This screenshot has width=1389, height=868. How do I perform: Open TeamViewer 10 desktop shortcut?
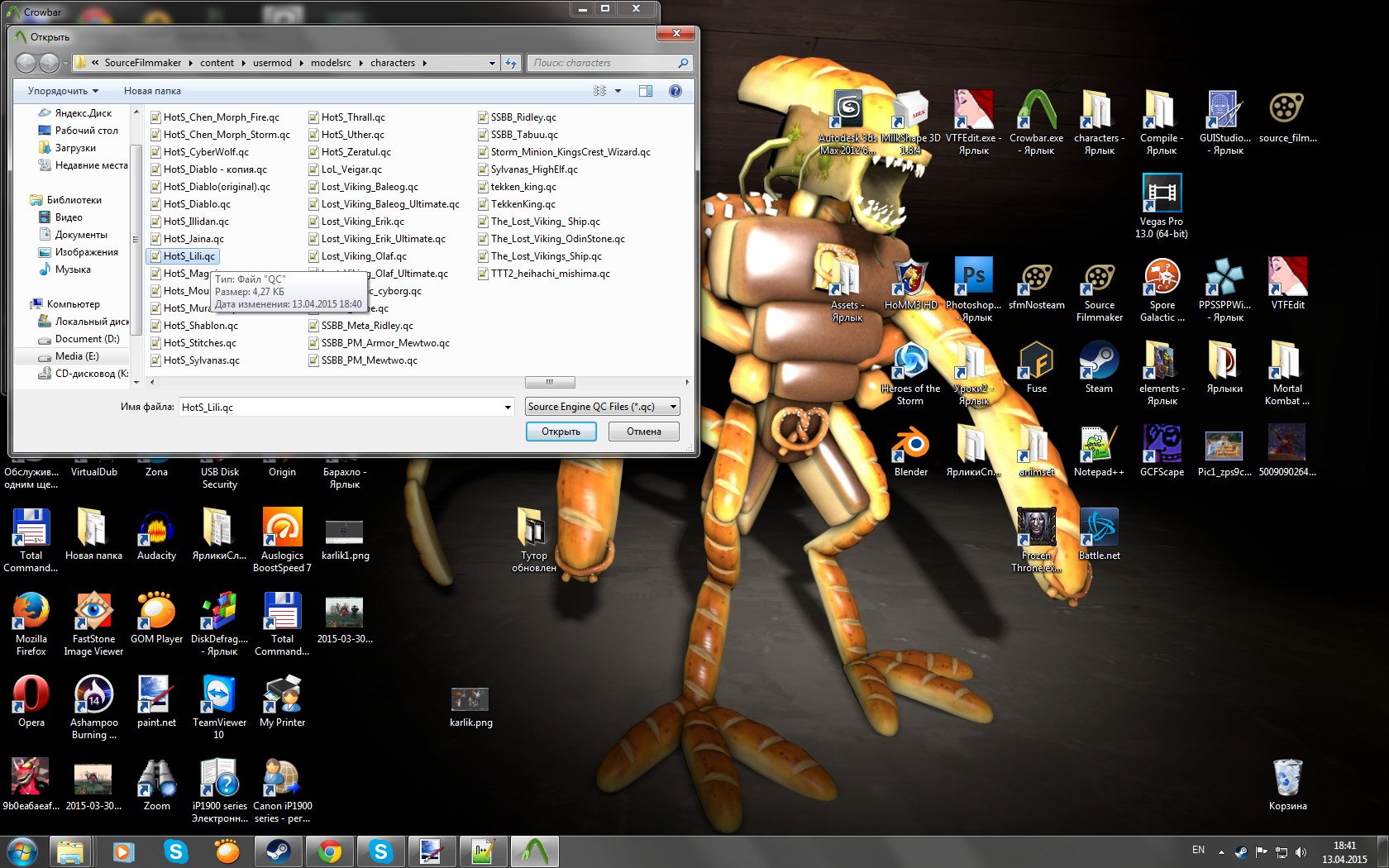coord(219,707)
